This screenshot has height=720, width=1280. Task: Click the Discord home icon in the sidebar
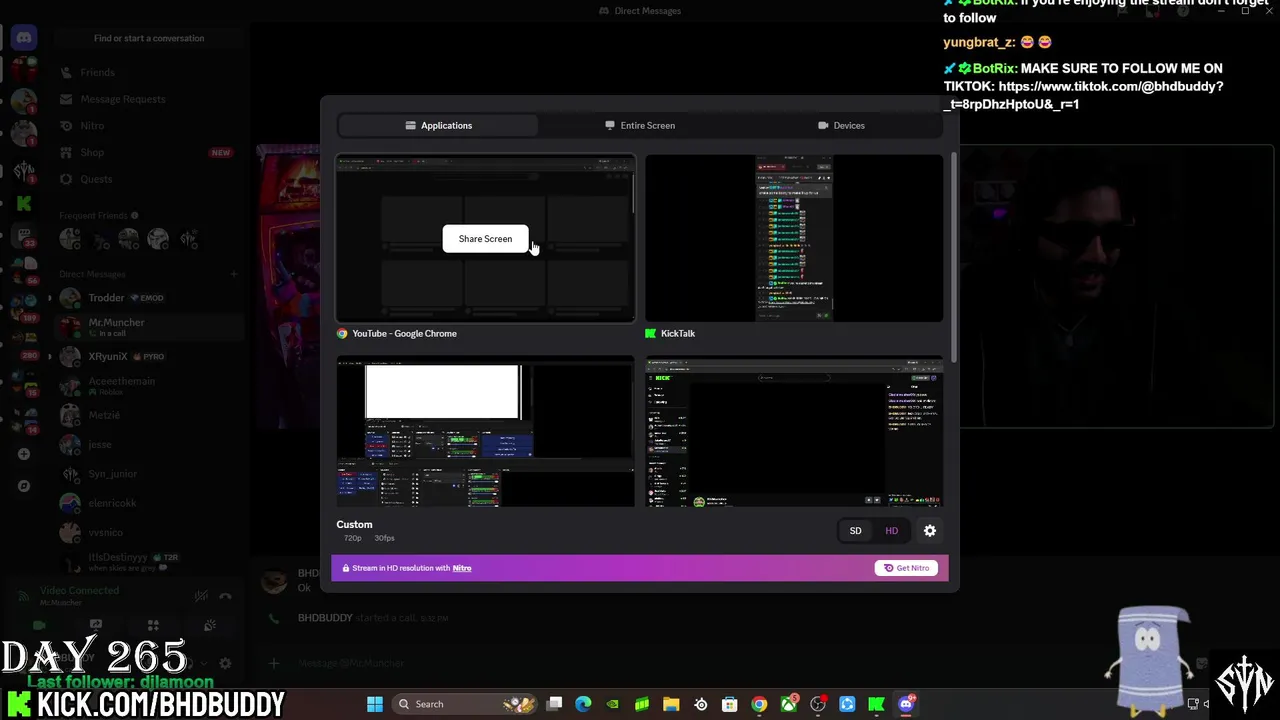(x=24, y=38)
